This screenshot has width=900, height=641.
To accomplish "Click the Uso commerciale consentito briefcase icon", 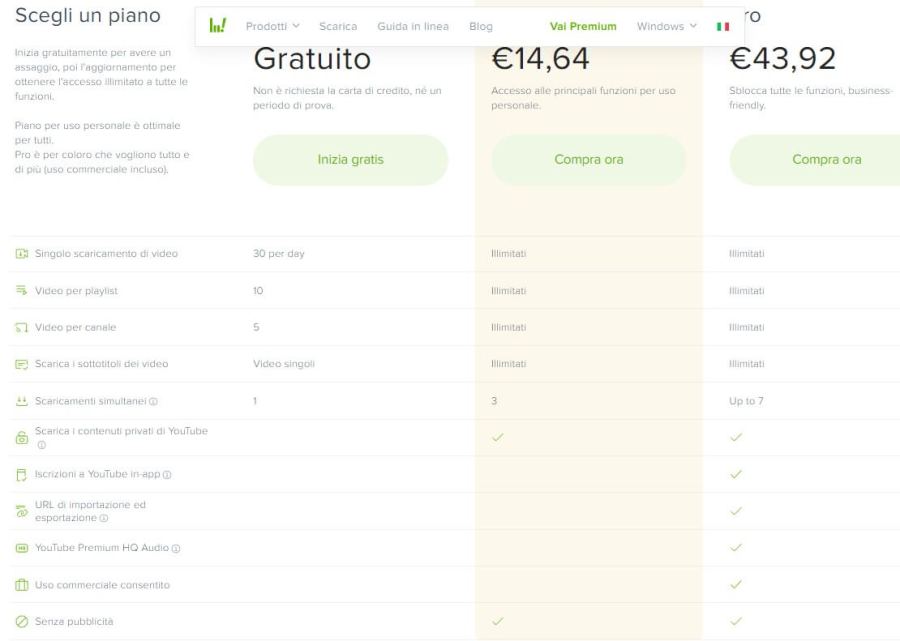I will tap(22, 585).
